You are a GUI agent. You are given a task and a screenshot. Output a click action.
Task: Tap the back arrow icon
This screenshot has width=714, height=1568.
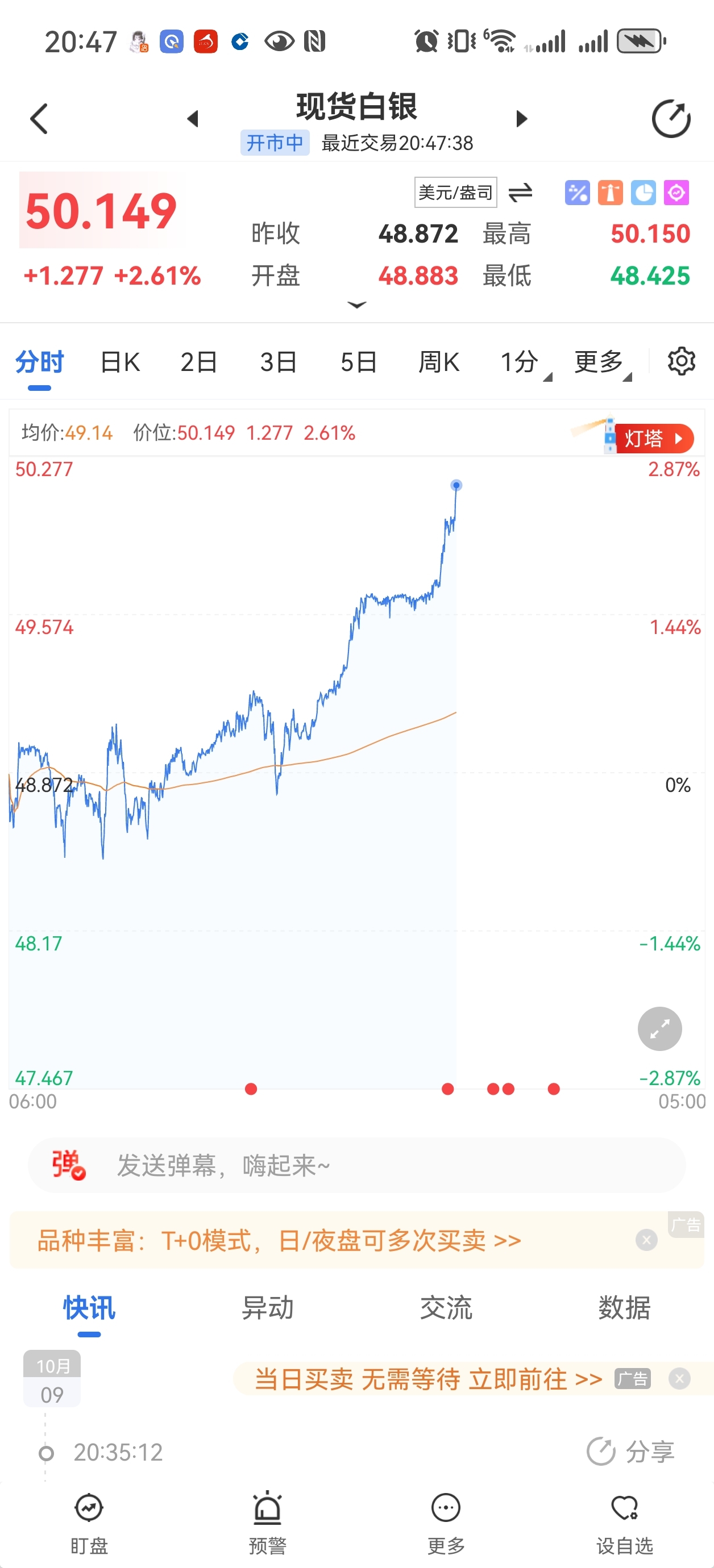tap(39, 119)
